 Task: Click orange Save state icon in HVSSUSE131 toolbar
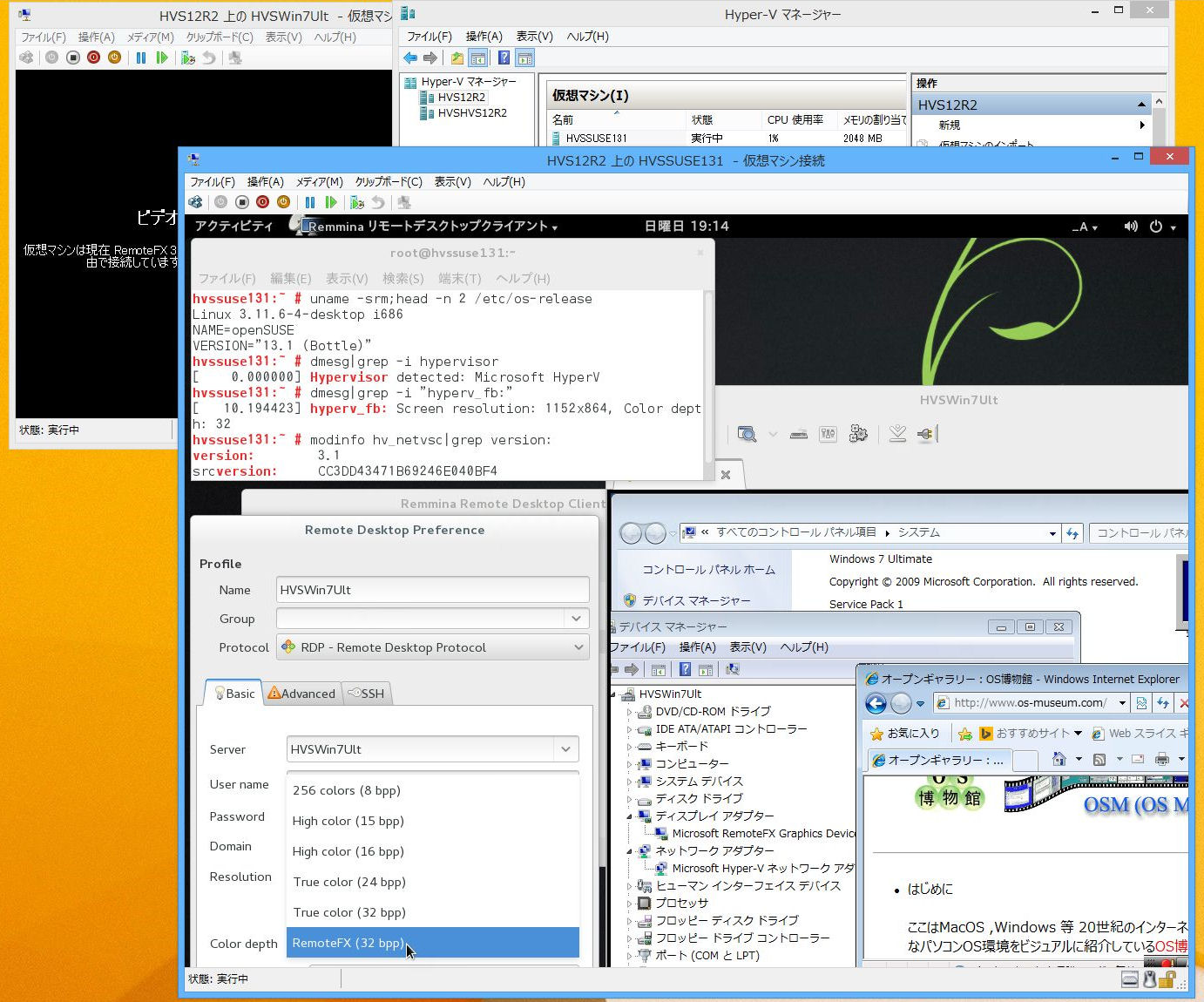(x=283, y=202)
